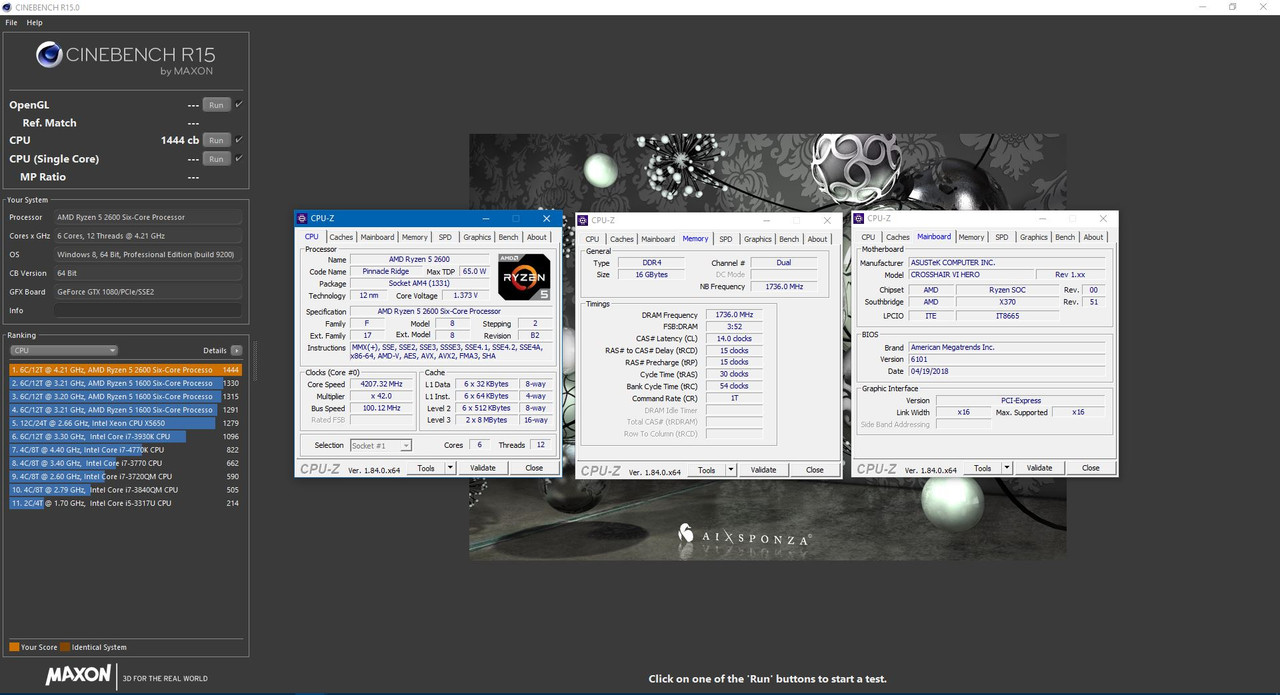Select ranking row Core i7-3930K

tap(126, 437)
